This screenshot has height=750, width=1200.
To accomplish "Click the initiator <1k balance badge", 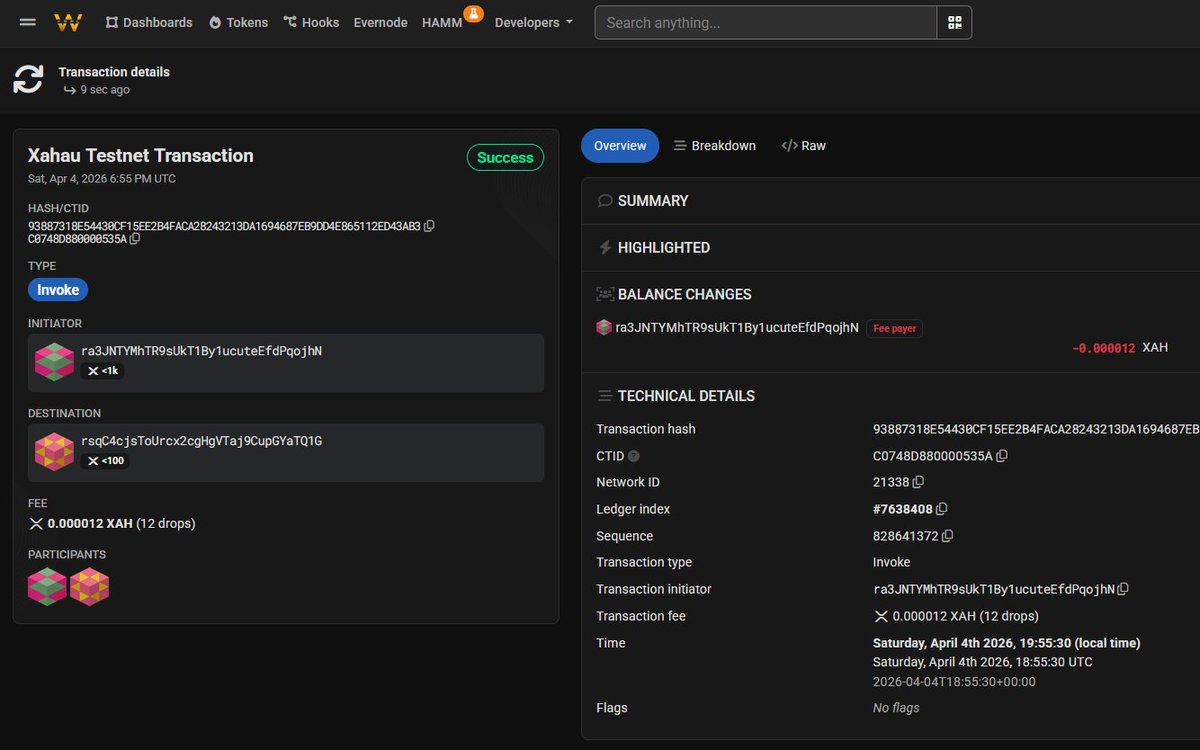I will tap(103, 371).
